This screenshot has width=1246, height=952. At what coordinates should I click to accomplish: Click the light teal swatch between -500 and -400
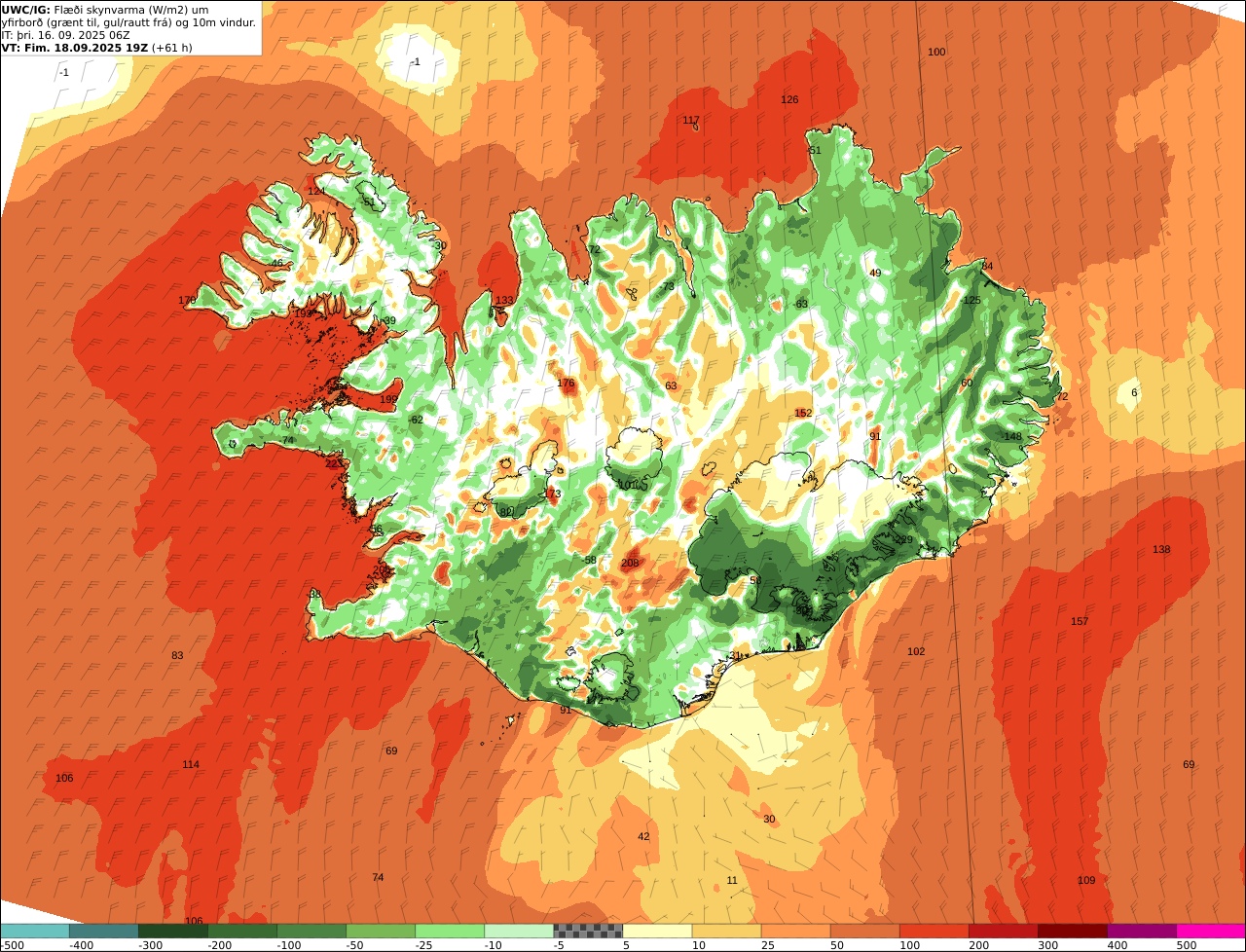click(35, 931)
